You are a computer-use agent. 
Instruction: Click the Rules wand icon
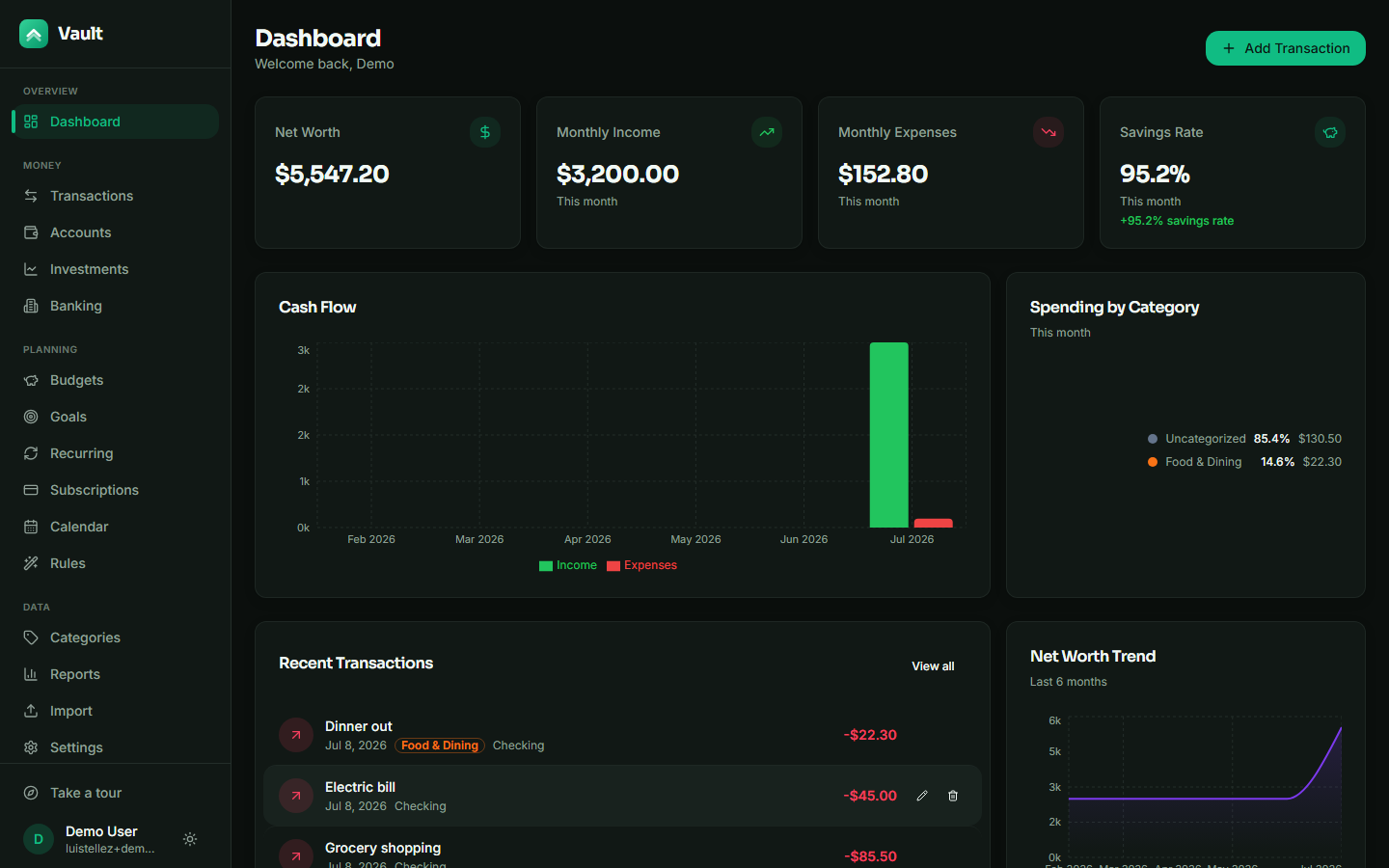tap(31, 563)
